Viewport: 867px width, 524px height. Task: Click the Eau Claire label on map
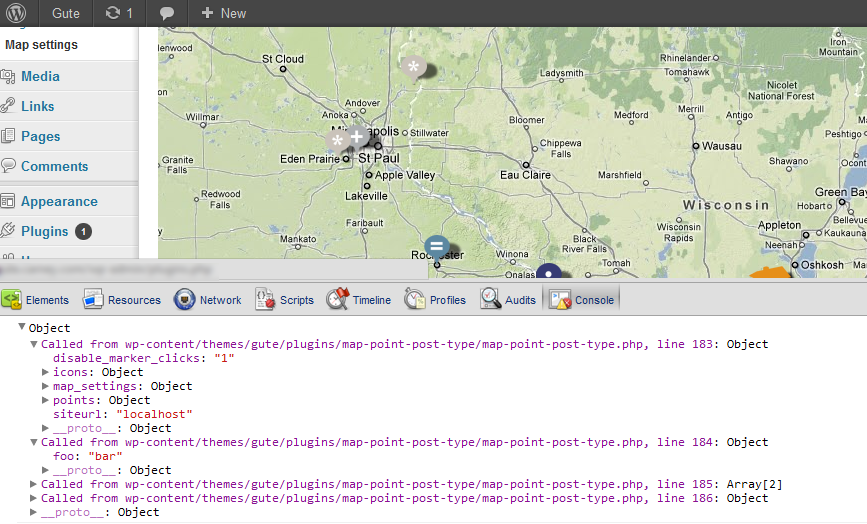tap(525, 175)
